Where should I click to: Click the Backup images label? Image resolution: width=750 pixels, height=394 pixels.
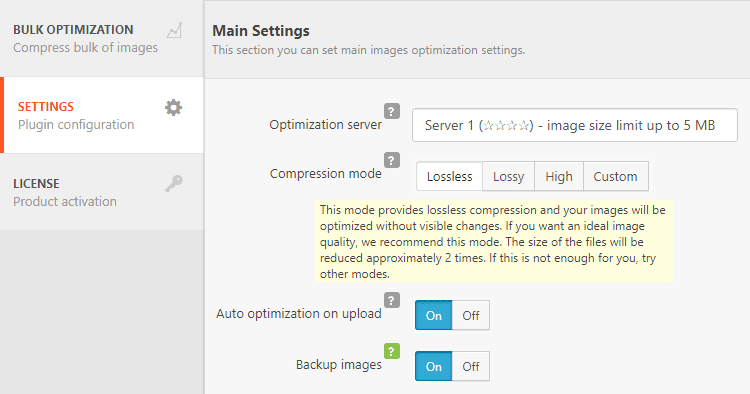click(339, 365)
